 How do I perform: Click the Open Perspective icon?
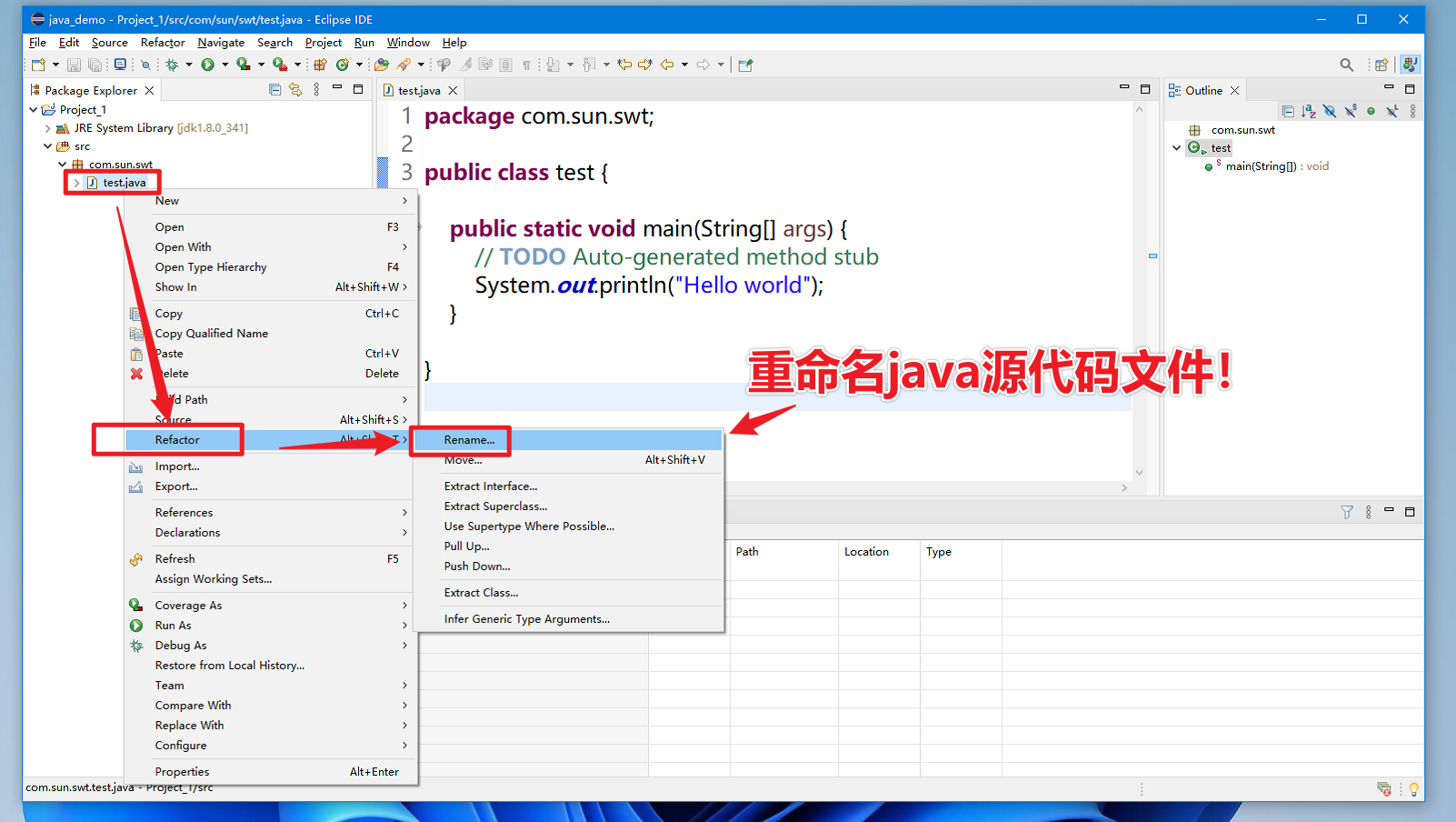click(1381, 65)
